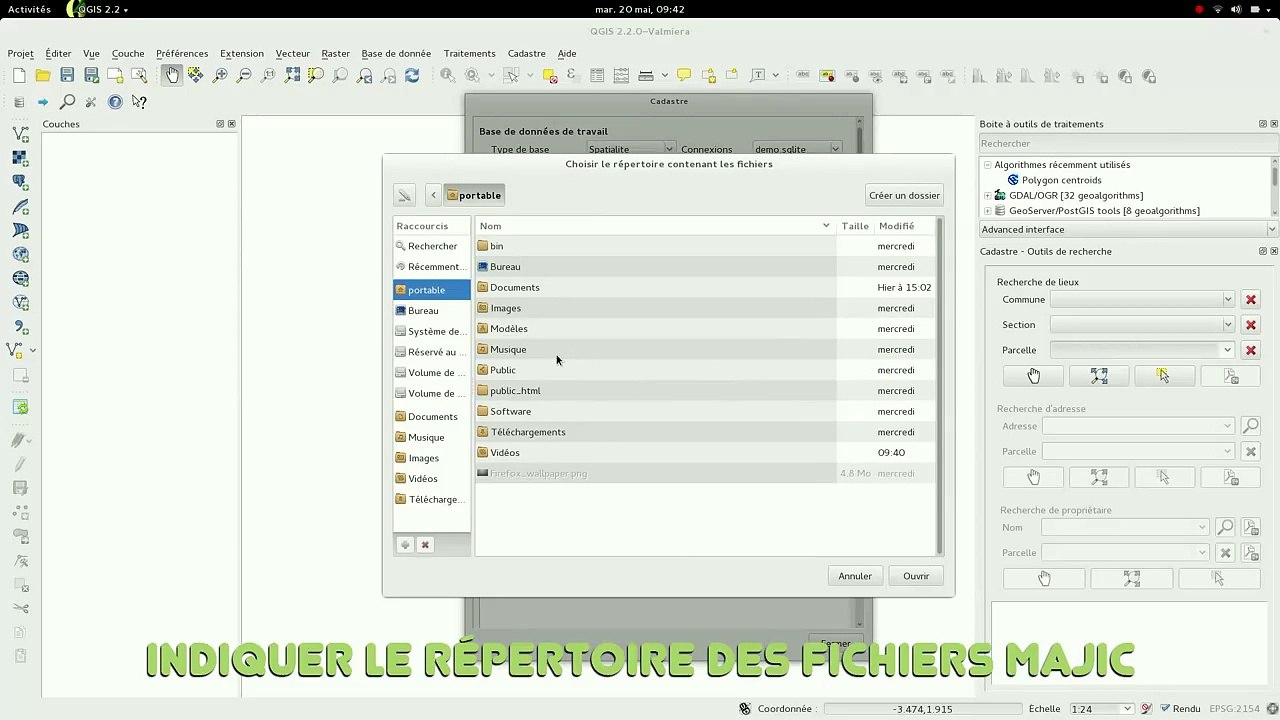Click the Ouvrir button in file dialog
The height and width of the screenshot is (720, 1280).
916,576
